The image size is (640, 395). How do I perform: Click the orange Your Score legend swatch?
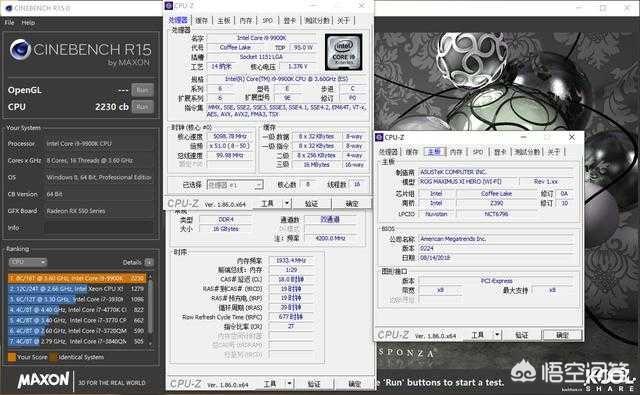[12, 357]
